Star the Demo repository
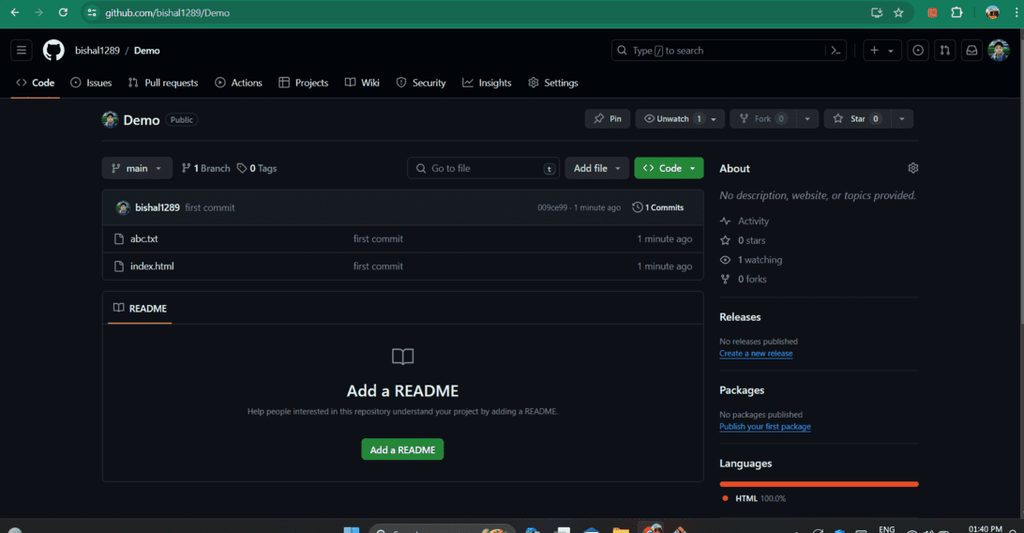Viewport: 1024px width, 533px height. pos(857,119)
